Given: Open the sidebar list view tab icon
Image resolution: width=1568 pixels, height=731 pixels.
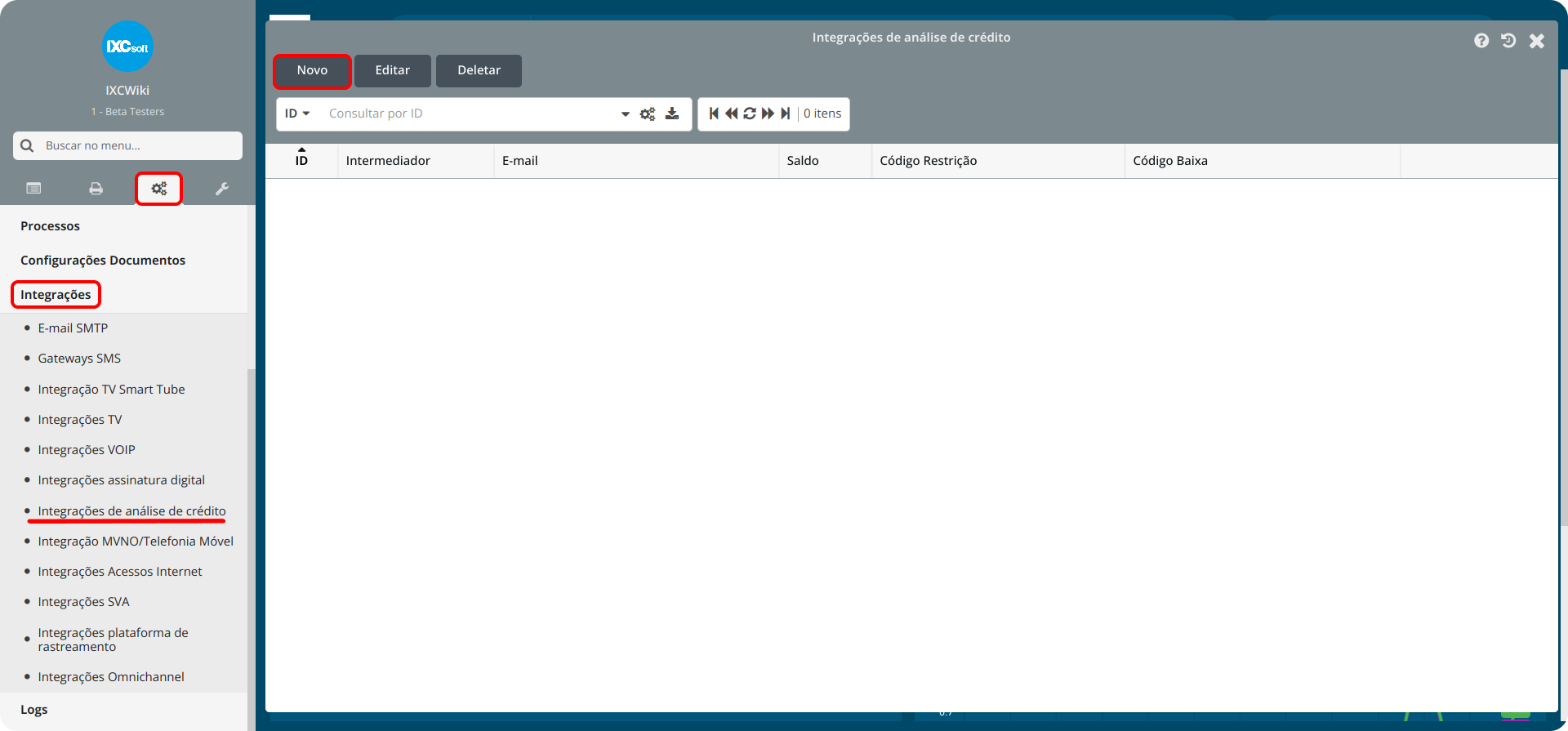Looking at the screenshot, I should [x=33, y=189].
